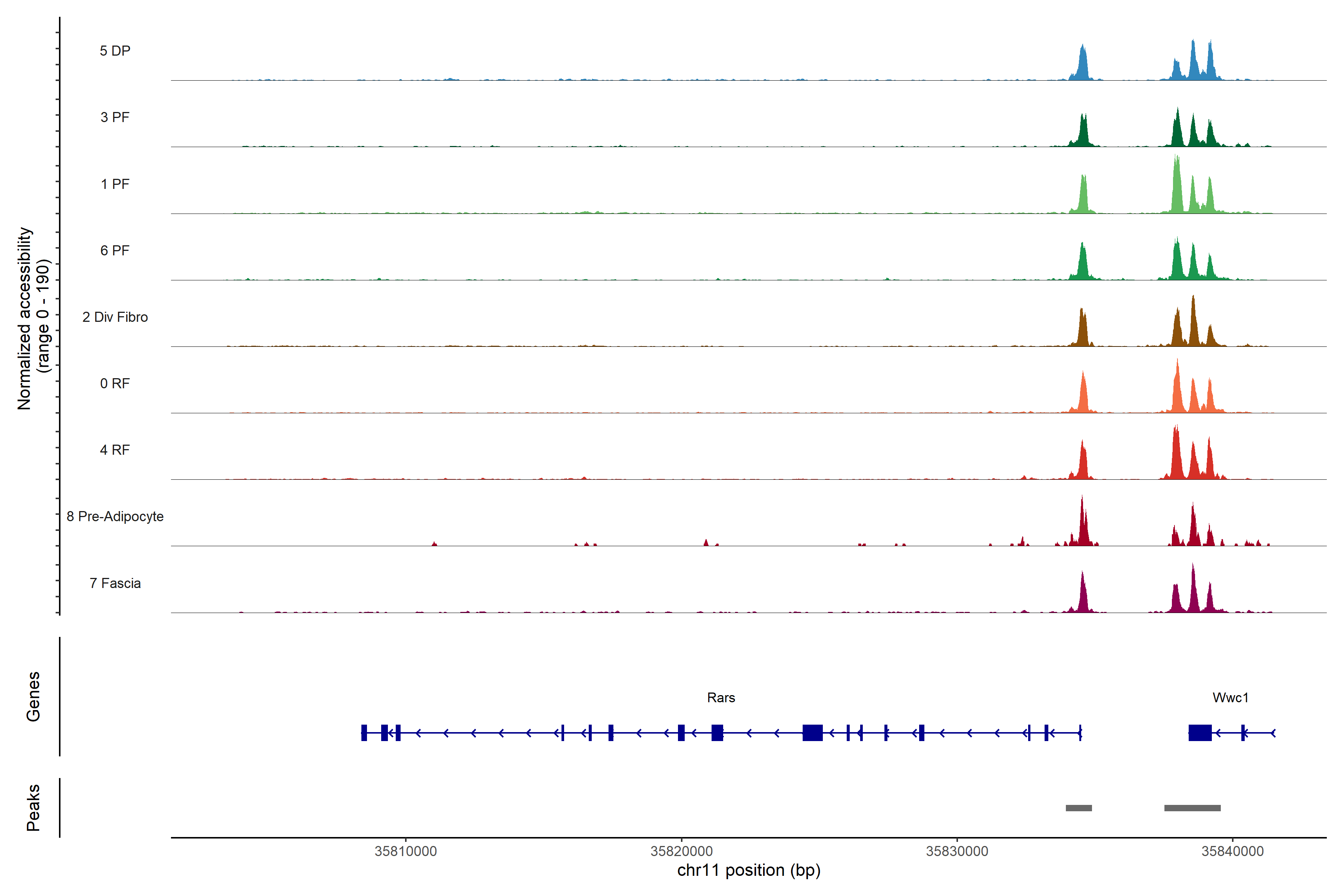Click the 35840000 axis tick label
Image resolution: width=1344 pixels, height=896 pixels.
point(1233,851)
